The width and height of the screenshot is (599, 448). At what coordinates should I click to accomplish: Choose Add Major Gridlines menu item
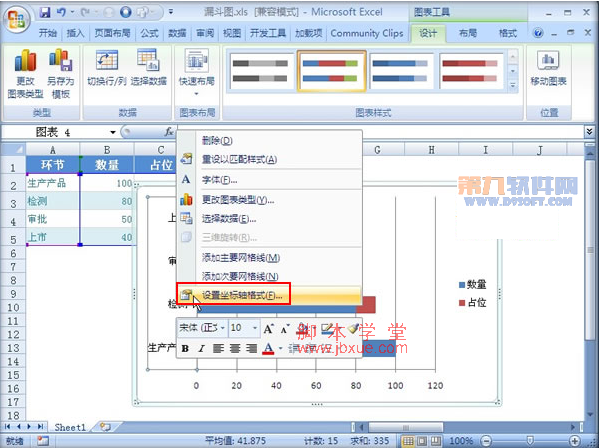(x=269, y=258)
